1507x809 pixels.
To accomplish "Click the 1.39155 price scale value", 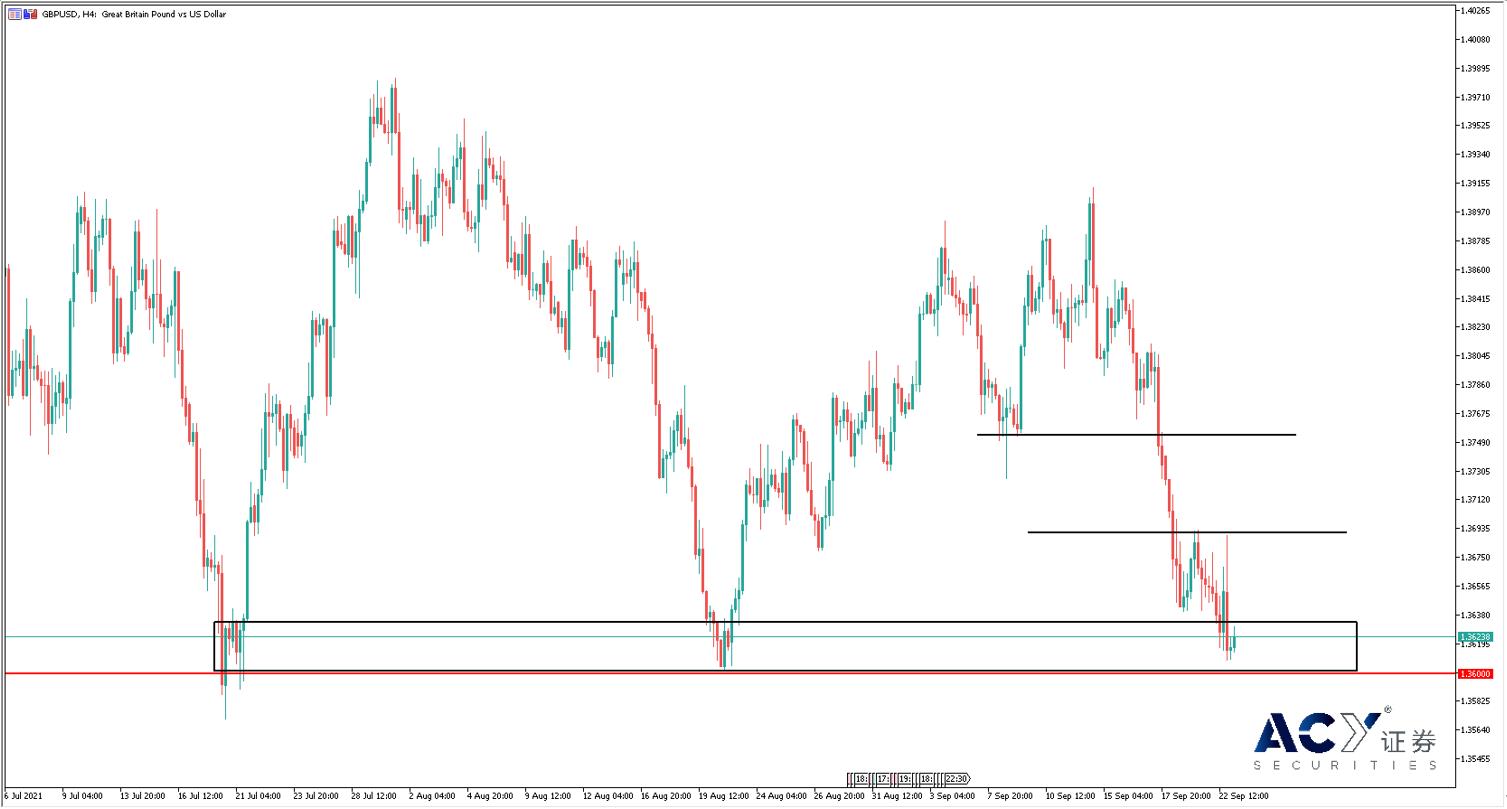I will tap(1477, 183).
